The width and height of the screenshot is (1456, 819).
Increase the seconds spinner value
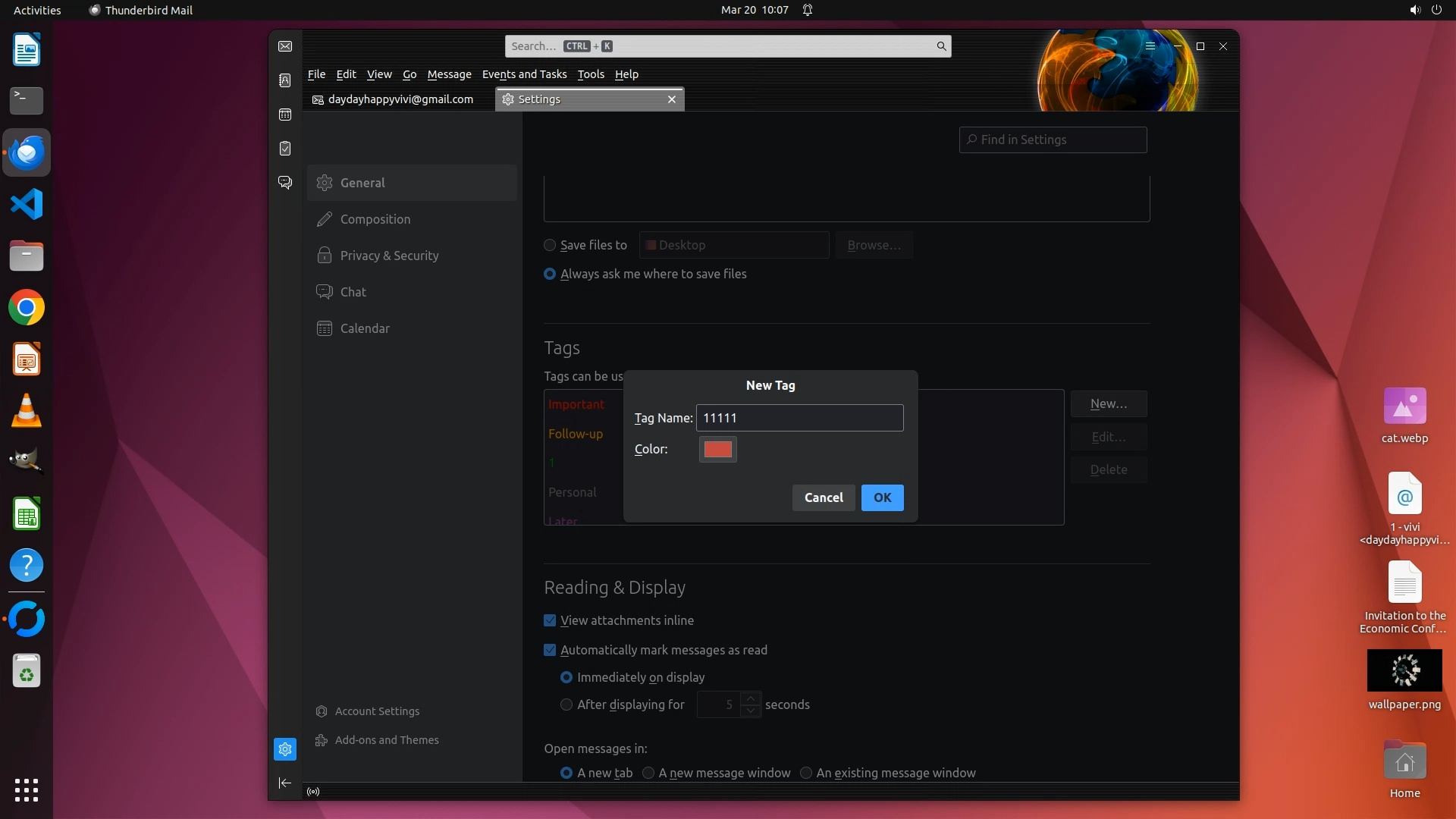[751, 698]
